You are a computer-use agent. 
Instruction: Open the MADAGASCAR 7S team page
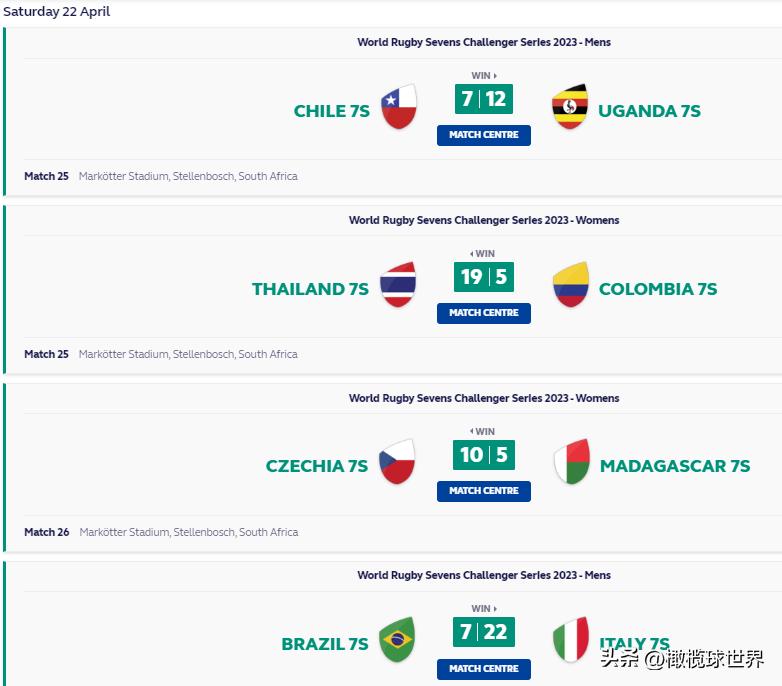(x=675, y=466)
